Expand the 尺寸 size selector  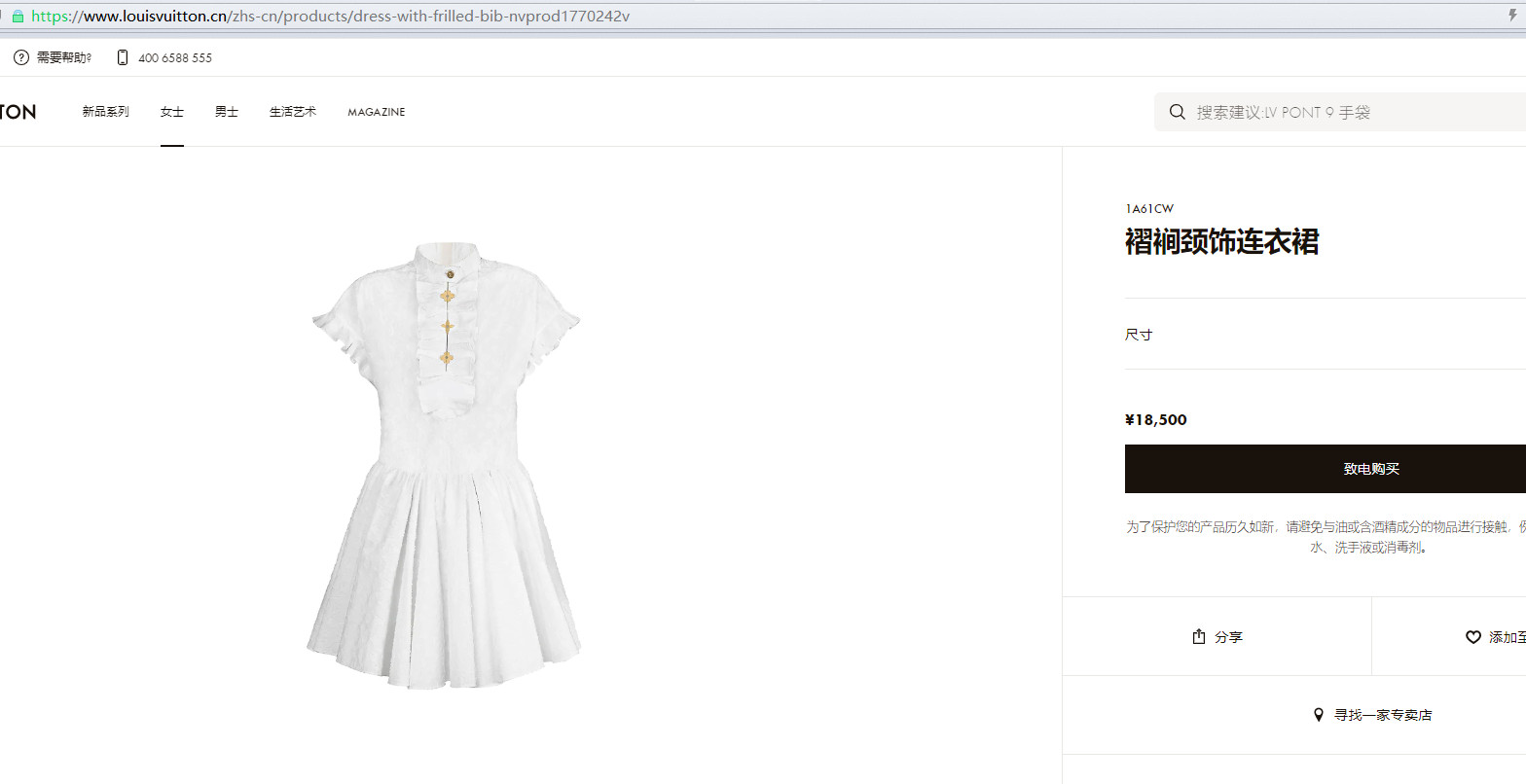click(x=1326, y=335)
